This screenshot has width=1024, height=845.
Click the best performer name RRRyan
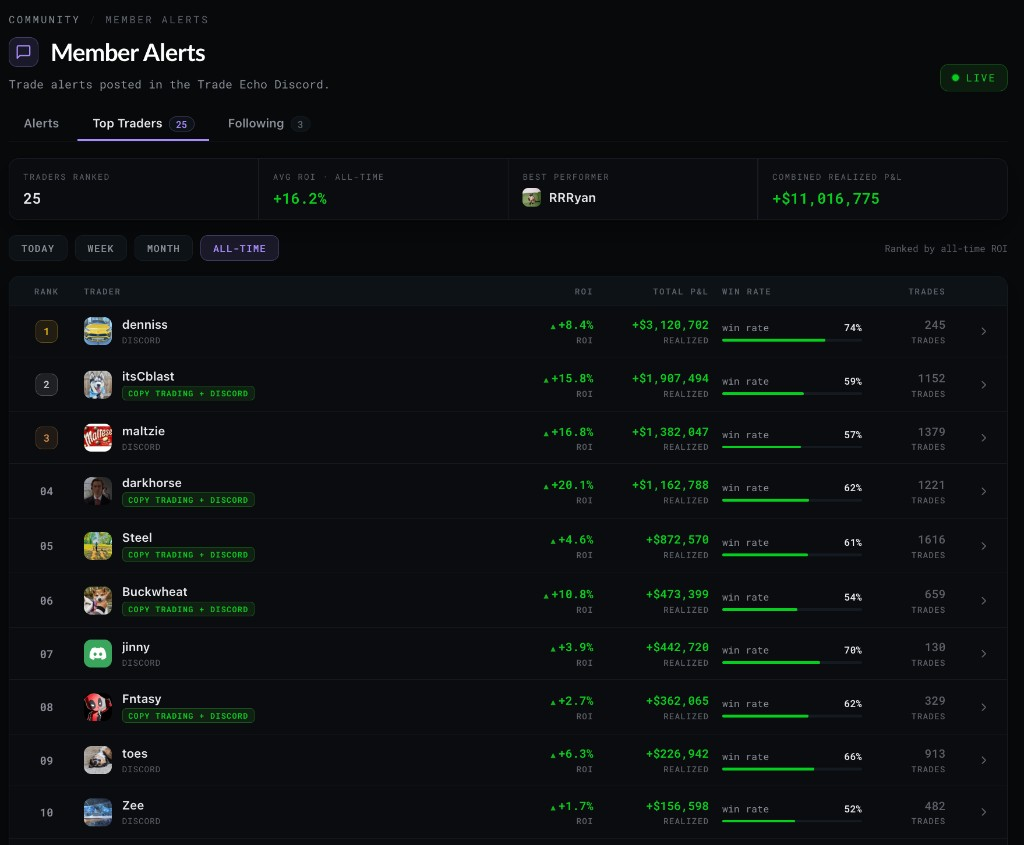572,198
